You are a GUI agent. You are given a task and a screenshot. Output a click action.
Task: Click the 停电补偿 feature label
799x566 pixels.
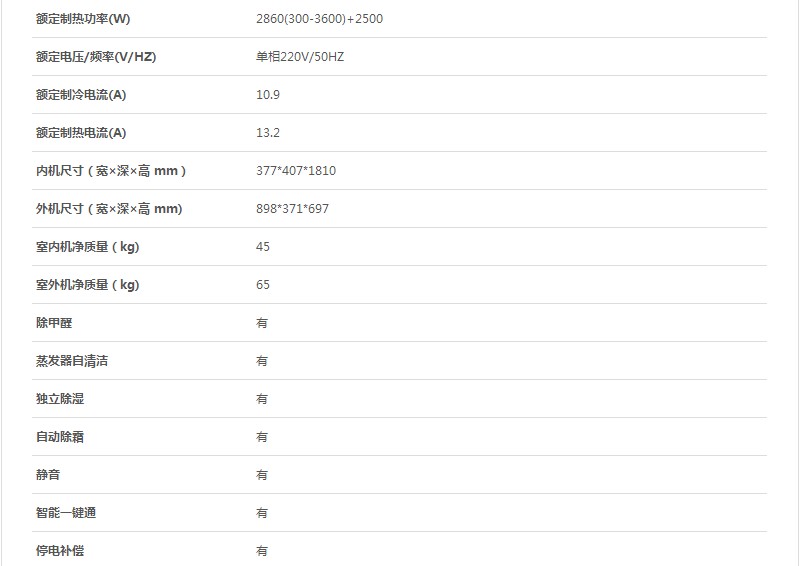[x=60, y=551]
